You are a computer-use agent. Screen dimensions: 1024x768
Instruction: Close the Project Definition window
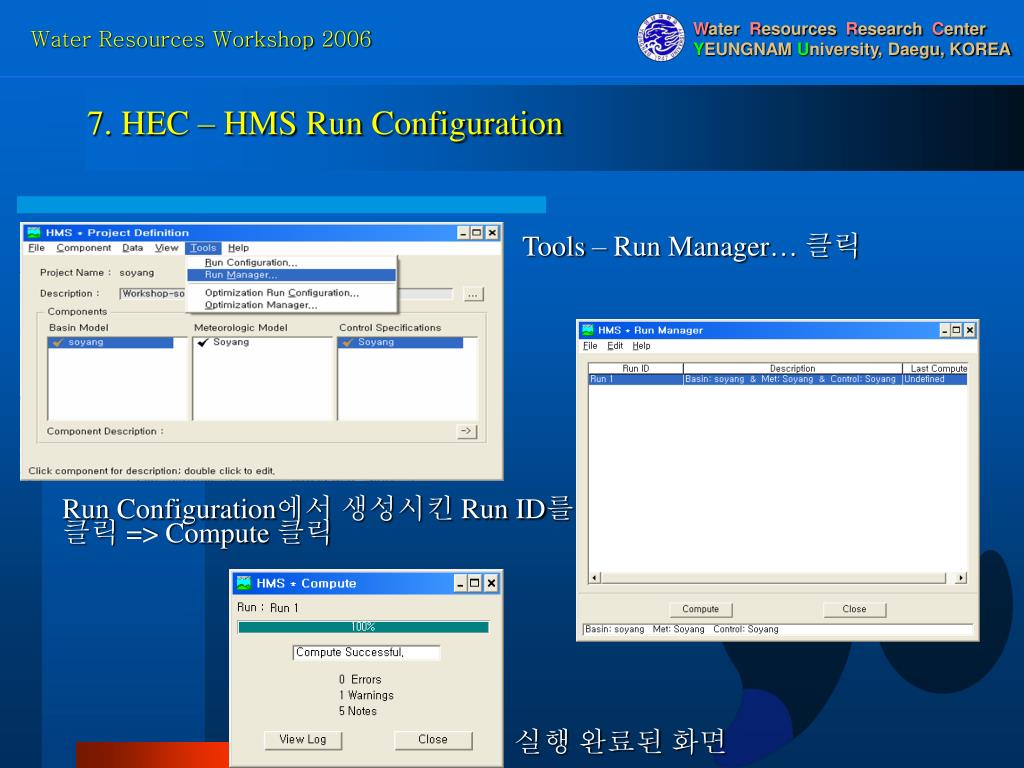[x=492, y=232]
